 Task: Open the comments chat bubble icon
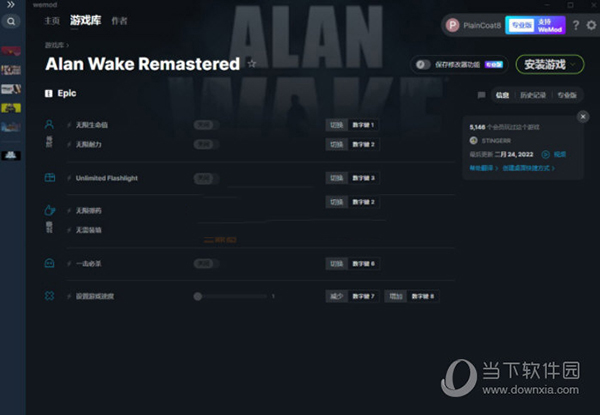tap(482, 94)
